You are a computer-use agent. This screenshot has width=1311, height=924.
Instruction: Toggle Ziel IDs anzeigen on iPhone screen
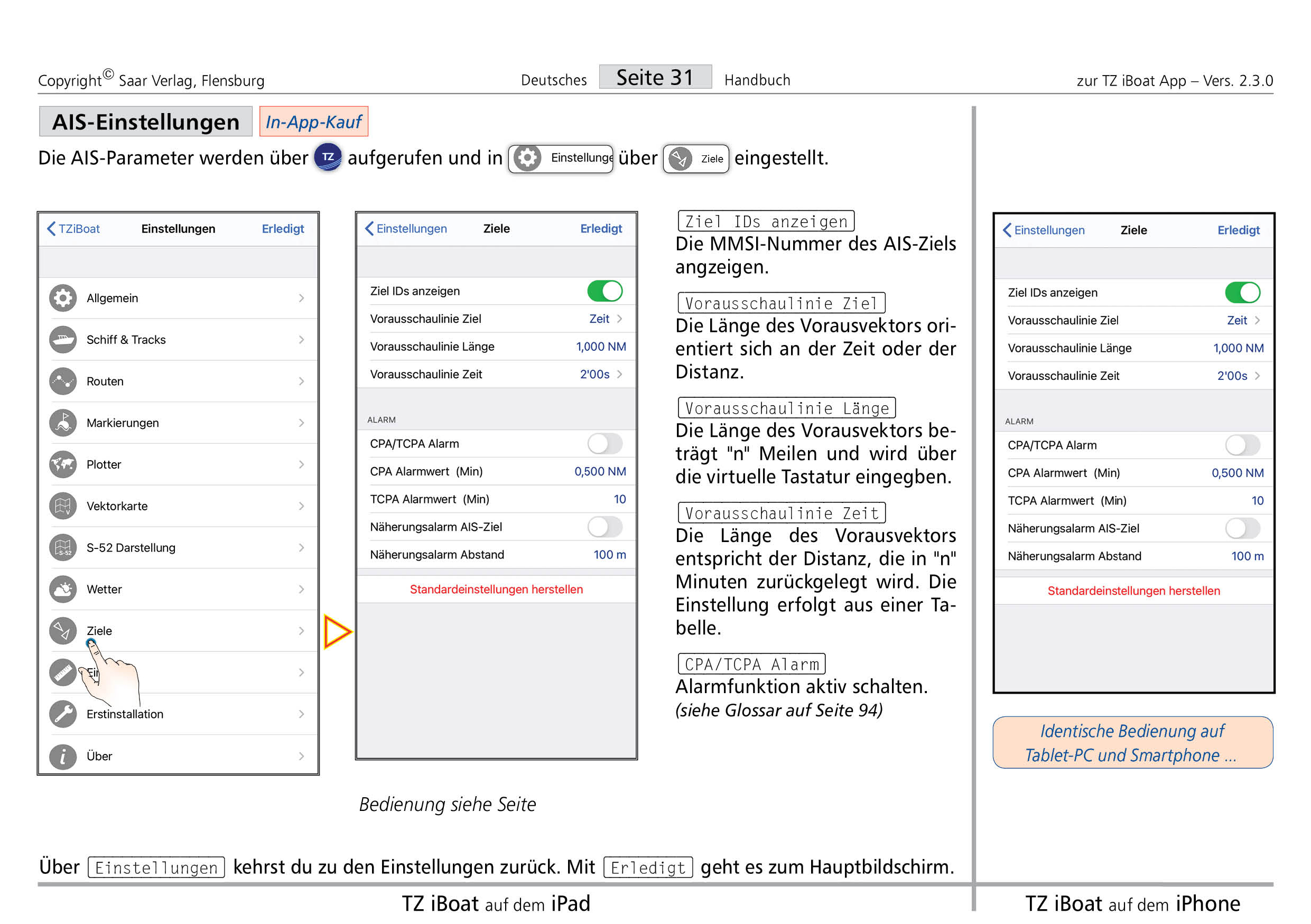(x=1243, y=293)
